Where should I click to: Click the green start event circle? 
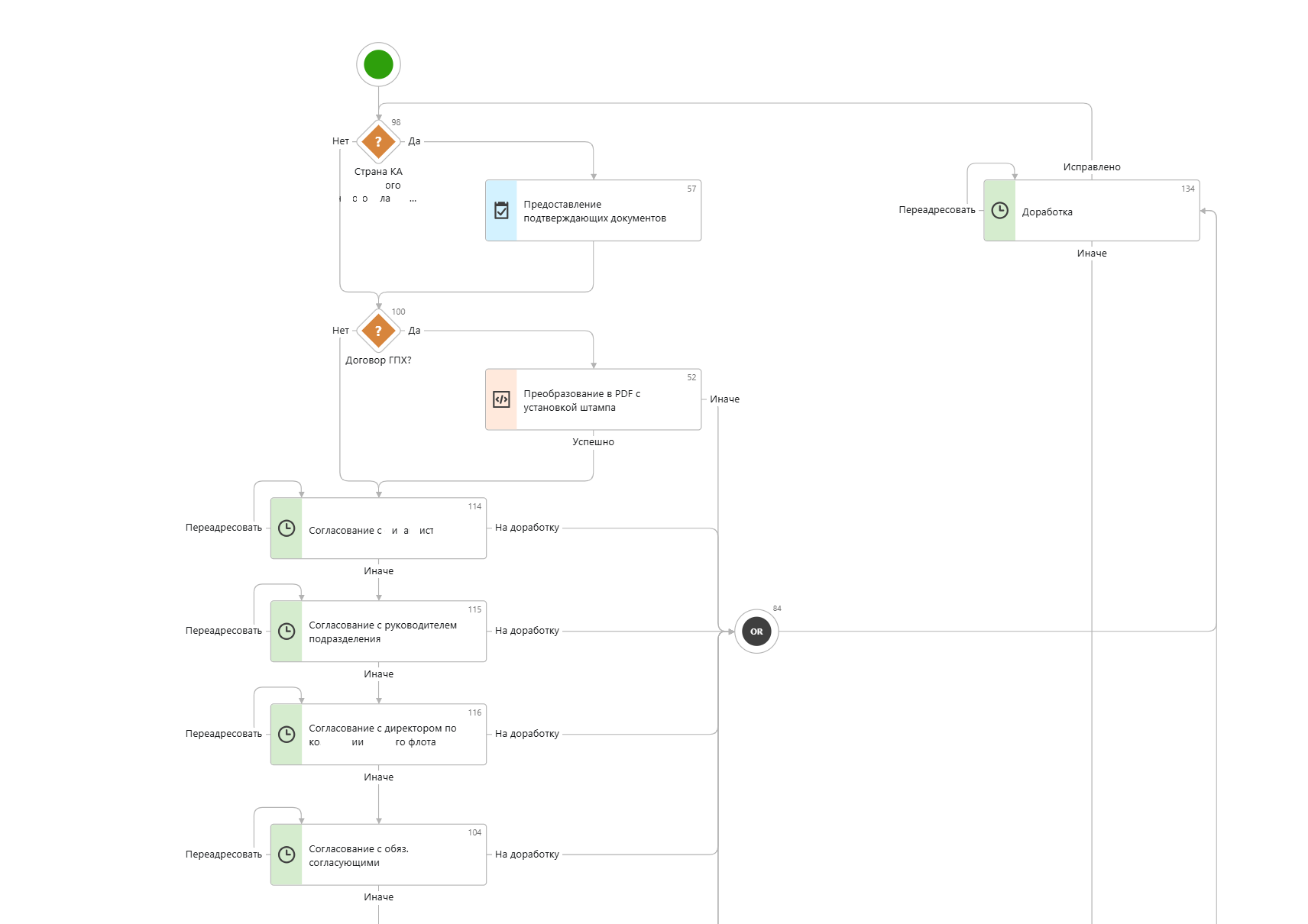pos(378,64)
